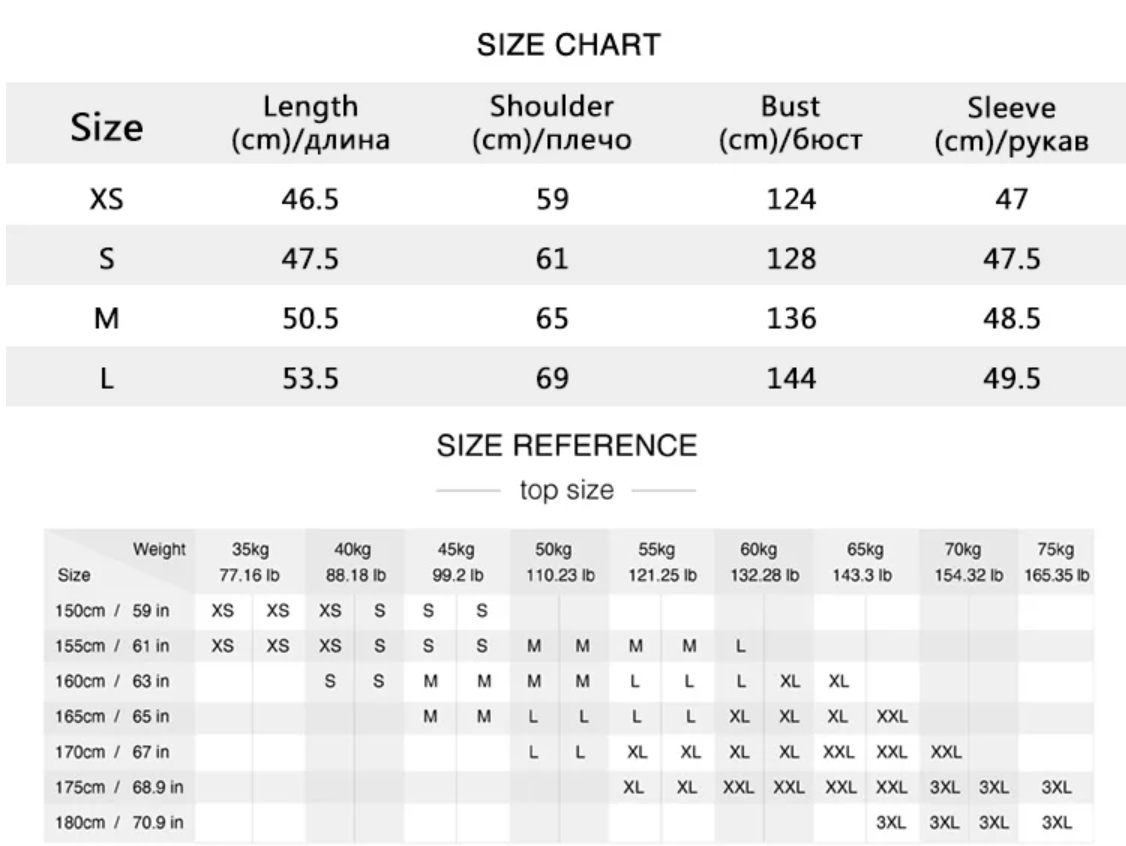The width and height of the screenshot is (1126, 846).
Task: Click the S row length value 47.5
Action: 310,259
